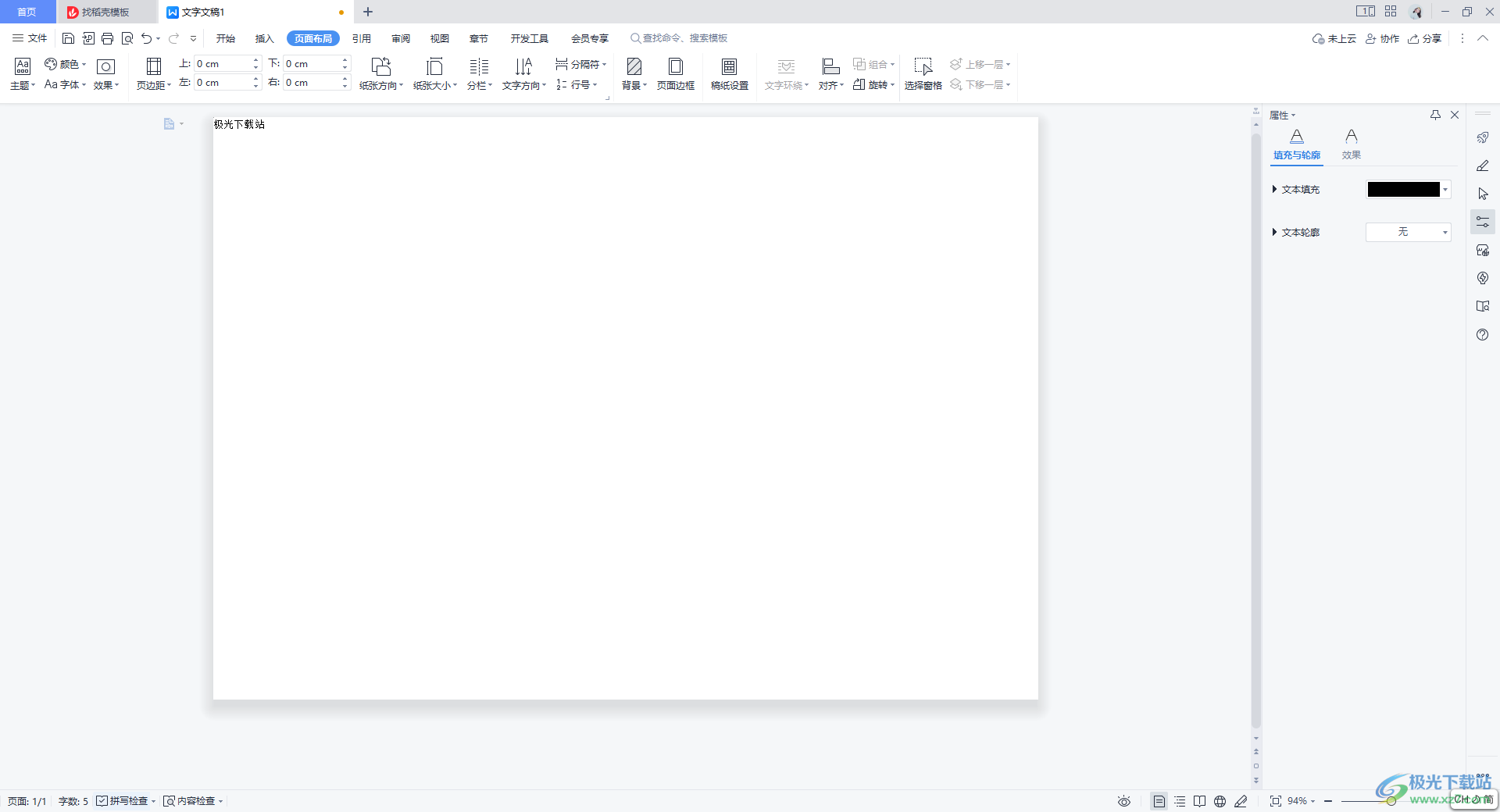This screenshot has width=1500, height=812.
Task: Open Align (对齐) tool
Action: click(x=831, y=74)
